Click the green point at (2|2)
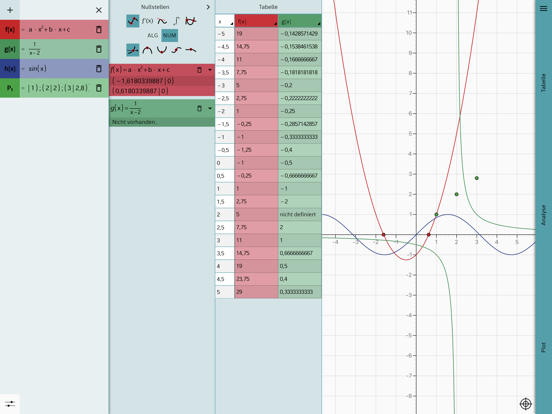The width and height of the screenshot is (552, 414). (457, 194)
